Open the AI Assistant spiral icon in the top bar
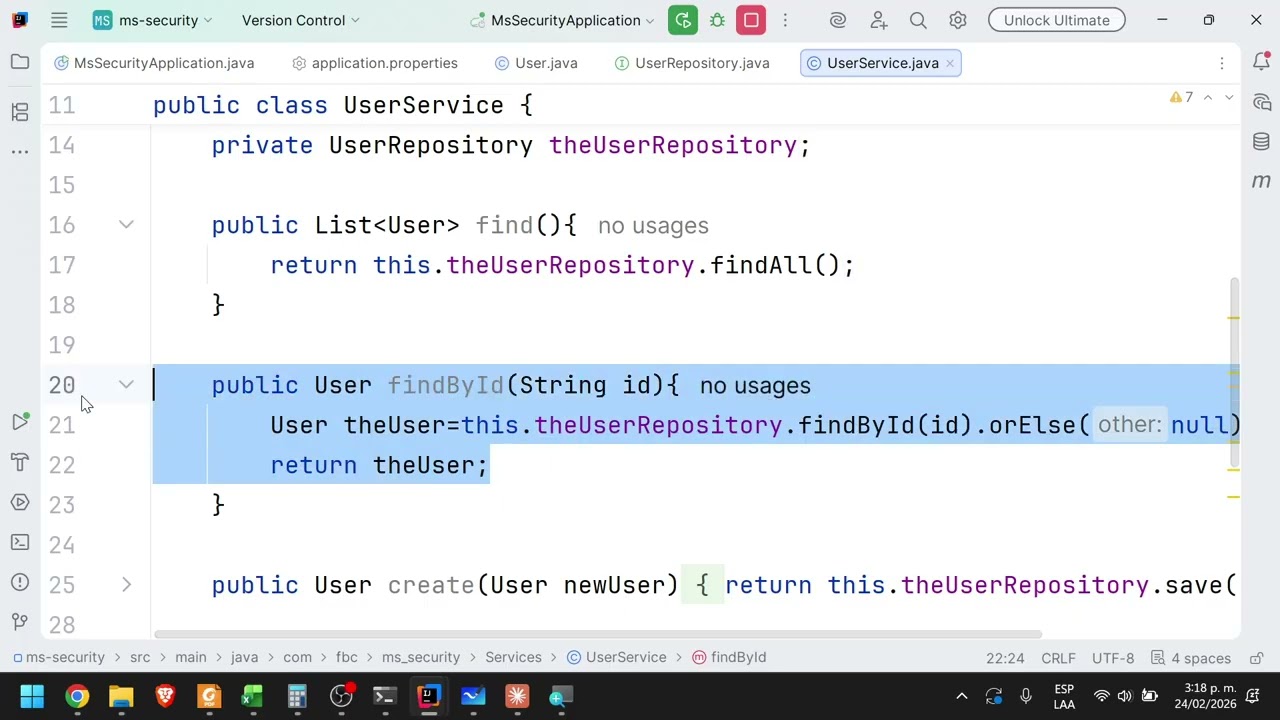1280x720 pixels. 838,20
